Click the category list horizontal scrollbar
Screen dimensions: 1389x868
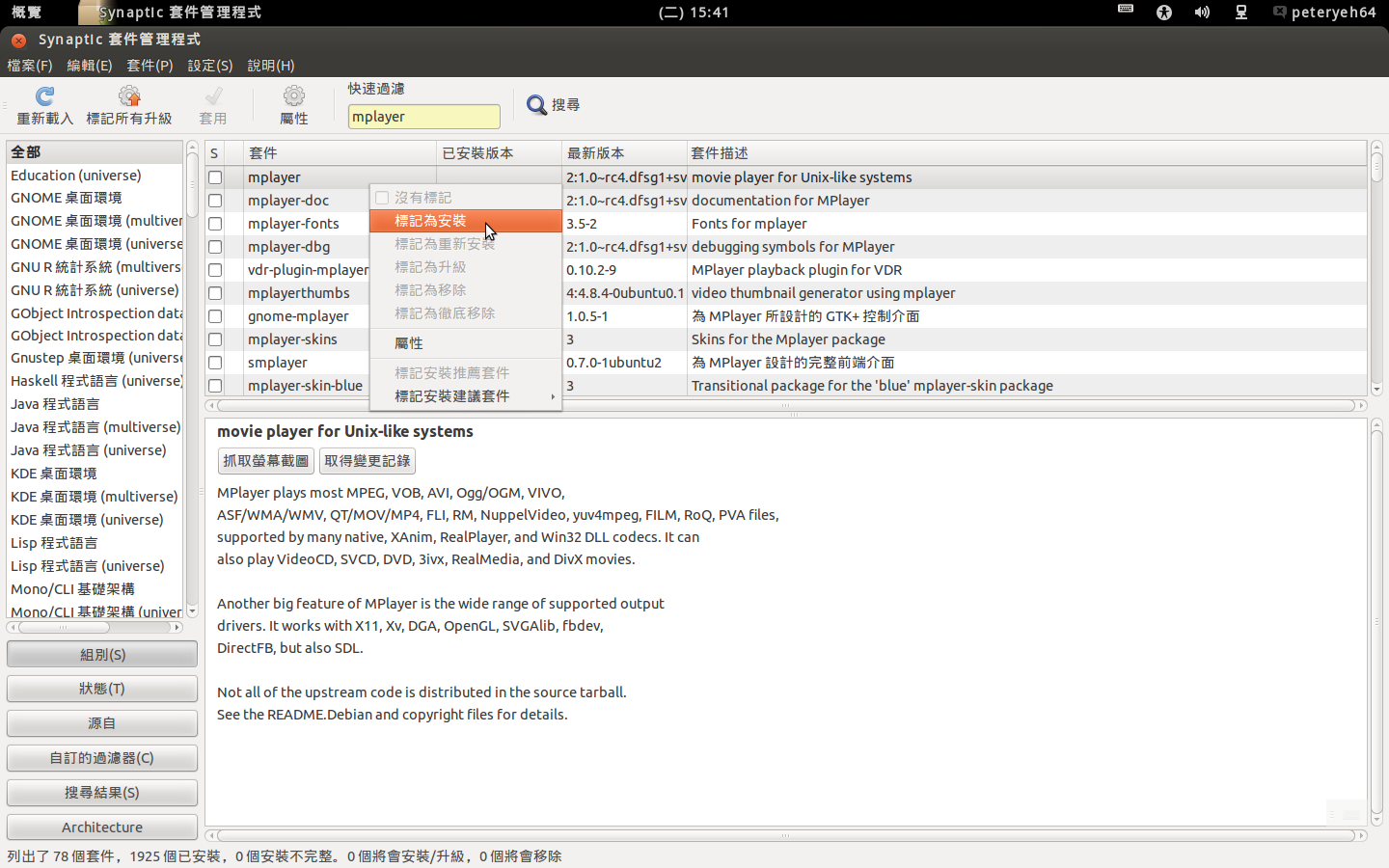coord(95,627)
